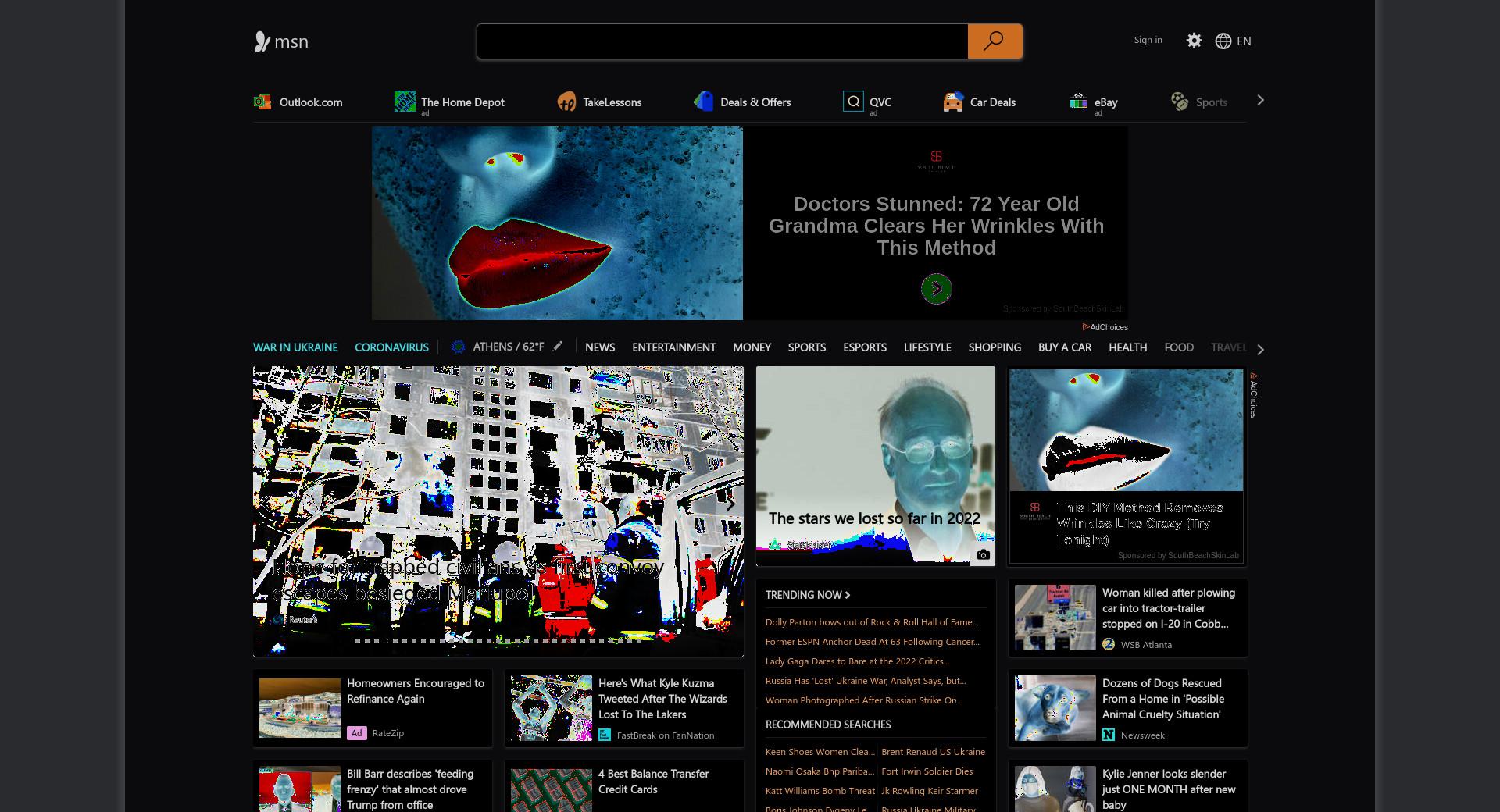Click the camera gallery icon on stars story

click(x=984, y=555)
